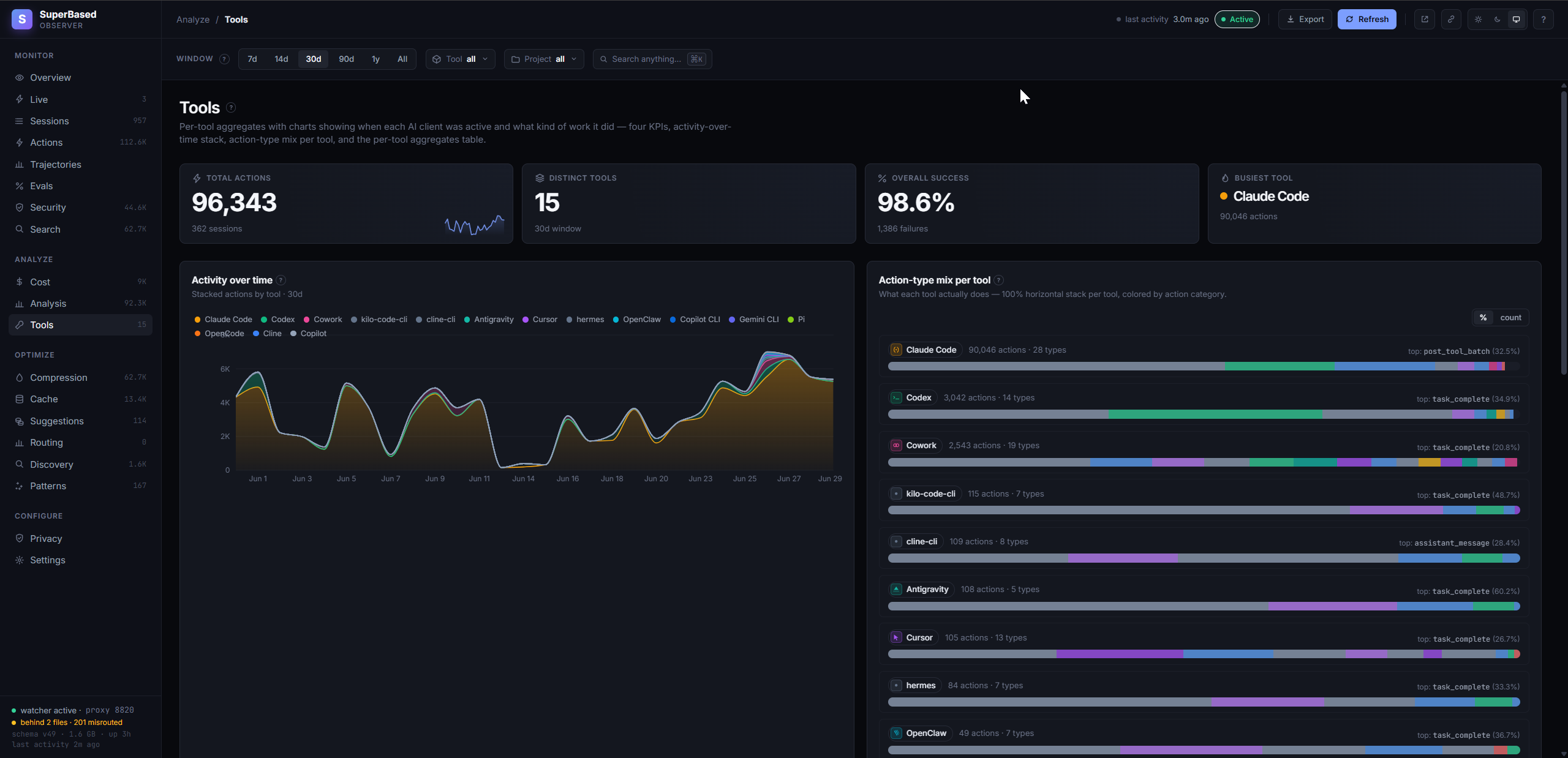Click 'behind 2 files · 201 misrouted' status
The height and width of the screenshot is (758, 1568).
[x=71, y=722]
